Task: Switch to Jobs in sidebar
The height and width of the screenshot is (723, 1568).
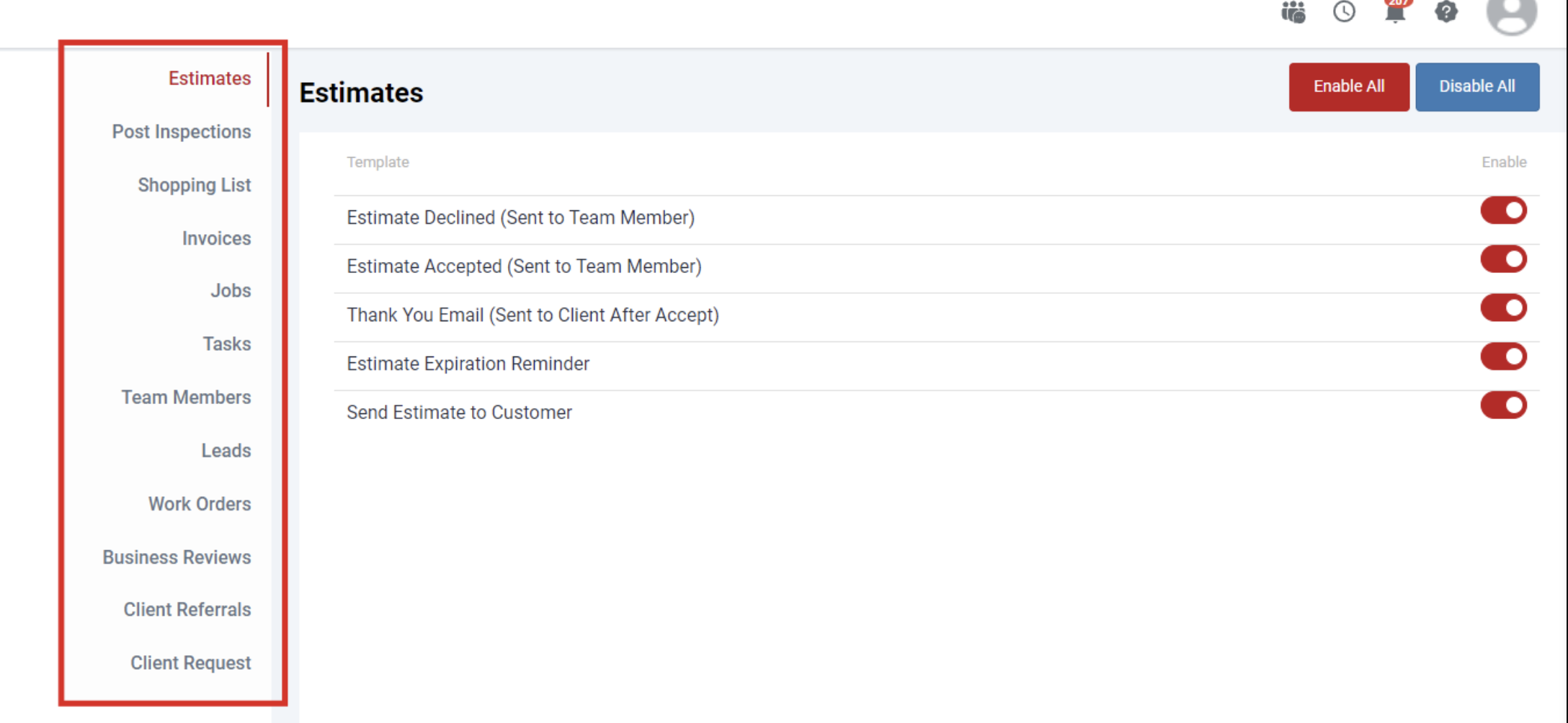Action: (x=231, y=291)
